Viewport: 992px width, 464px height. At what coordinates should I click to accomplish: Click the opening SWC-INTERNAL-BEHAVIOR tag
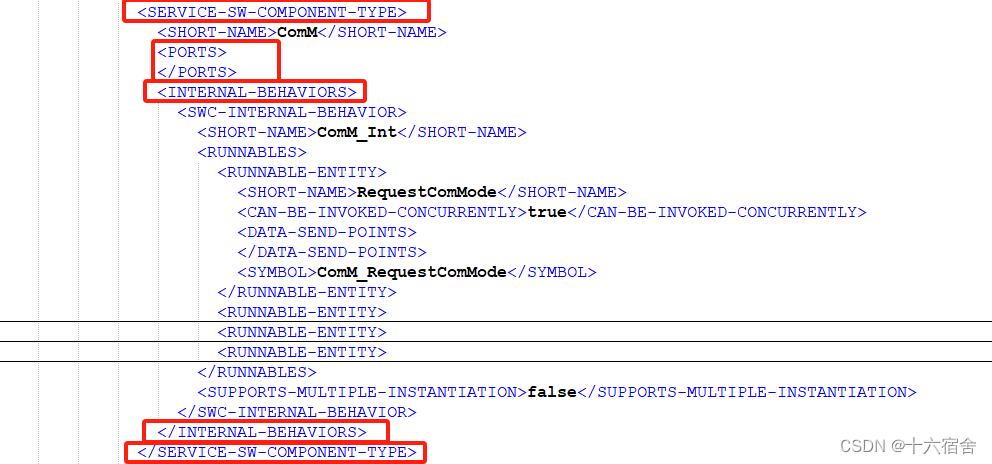click(x=292, y=112)
